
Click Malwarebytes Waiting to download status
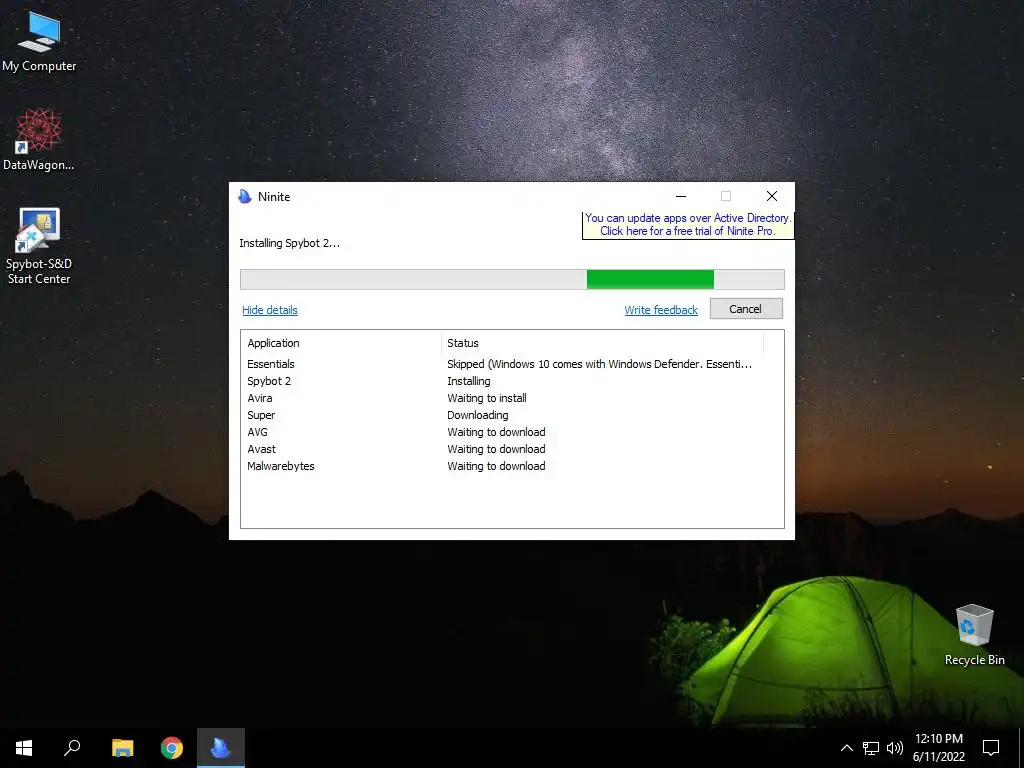coord(496,466)
